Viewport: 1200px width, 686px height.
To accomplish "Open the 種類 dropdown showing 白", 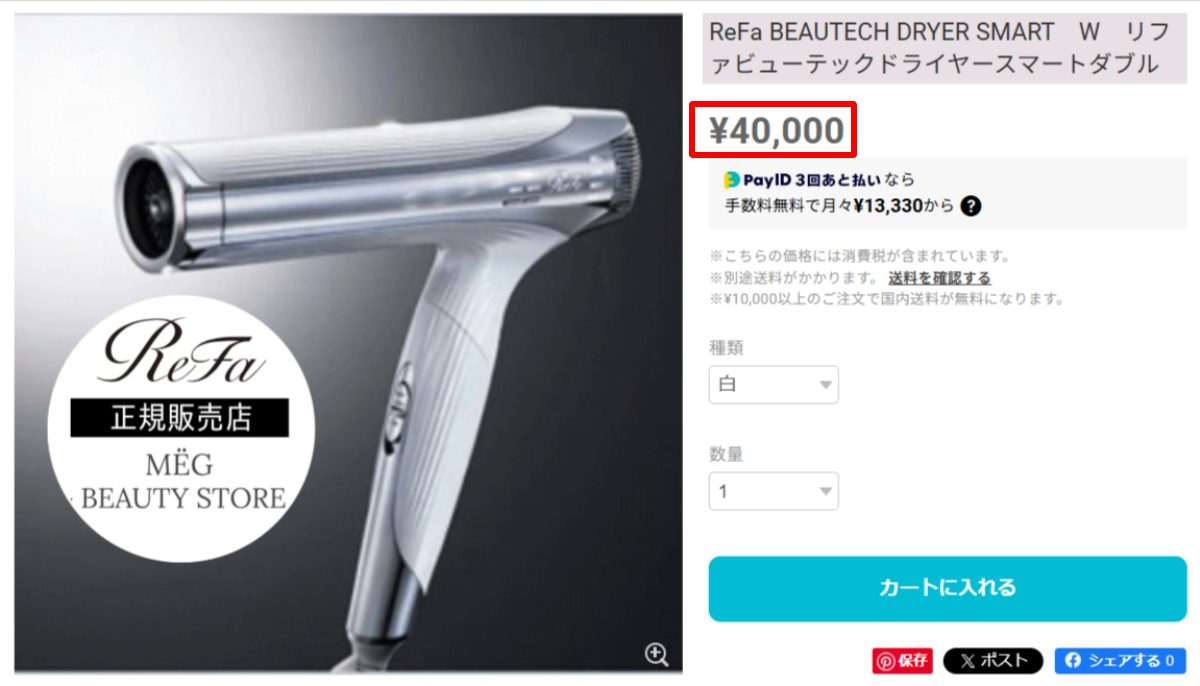I will click(x=774, y=385).
